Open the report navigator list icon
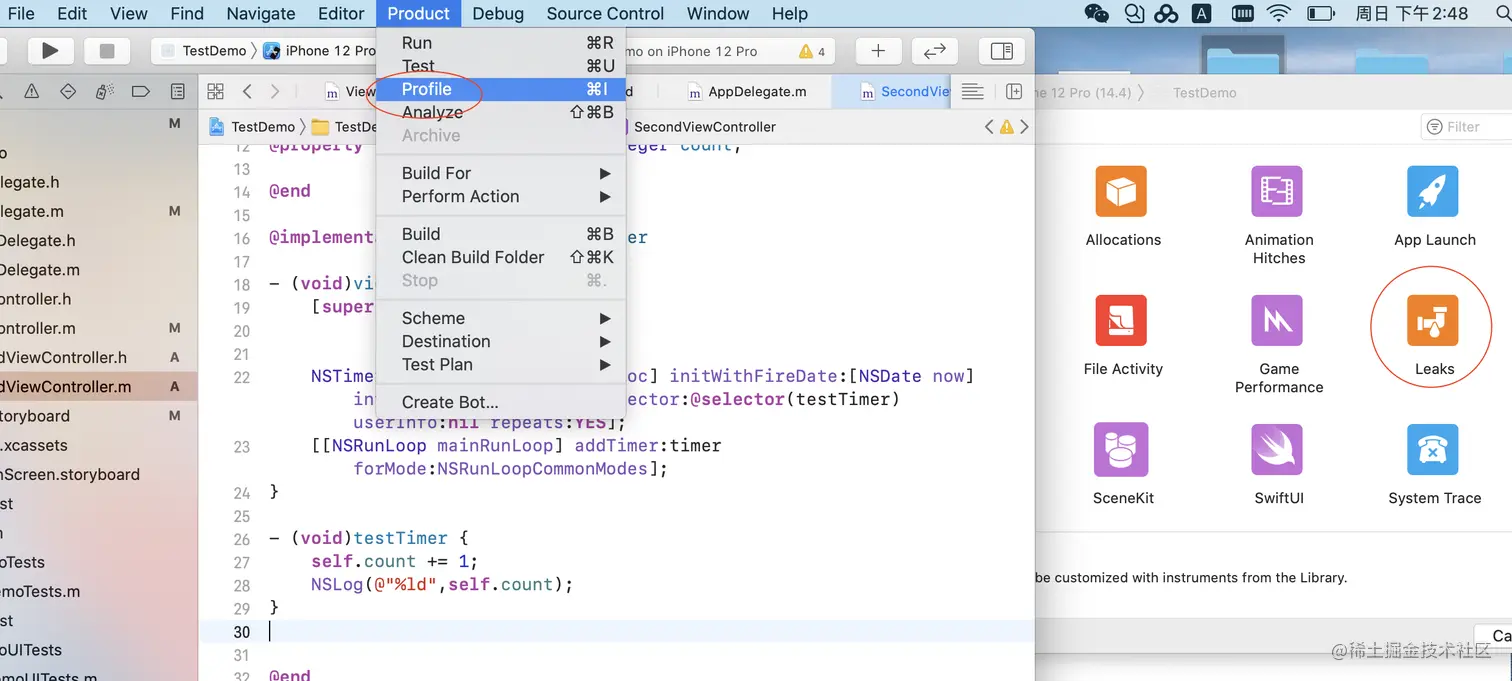 pyautogui.click(x=178, y=91)
